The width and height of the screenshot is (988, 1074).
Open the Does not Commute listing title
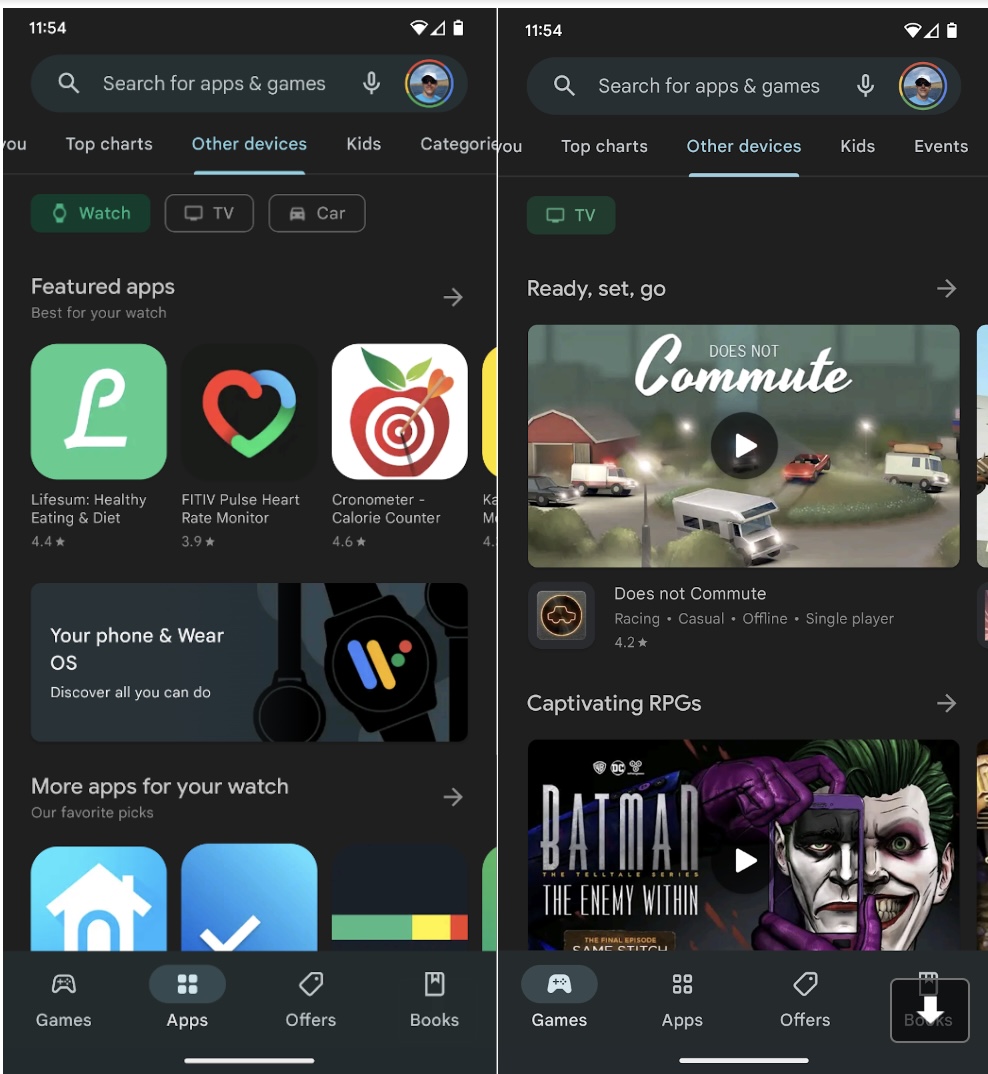click(x=690, y=593)
